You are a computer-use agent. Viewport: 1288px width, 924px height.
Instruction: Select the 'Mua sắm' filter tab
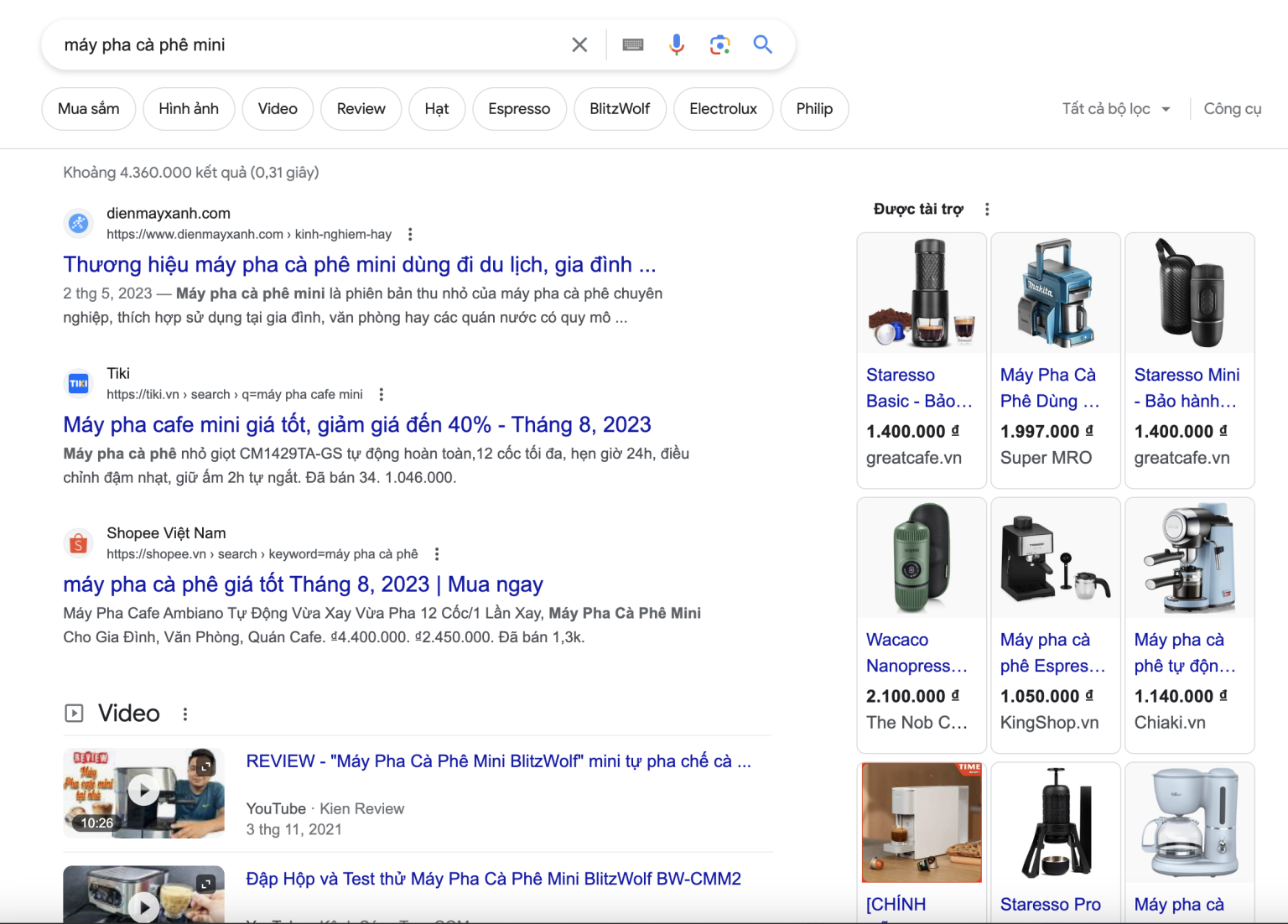(89, 109)
